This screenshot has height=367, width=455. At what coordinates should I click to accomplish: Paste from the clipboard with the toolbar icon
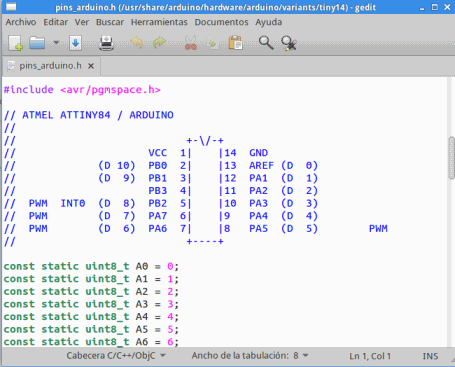(235, 43)
